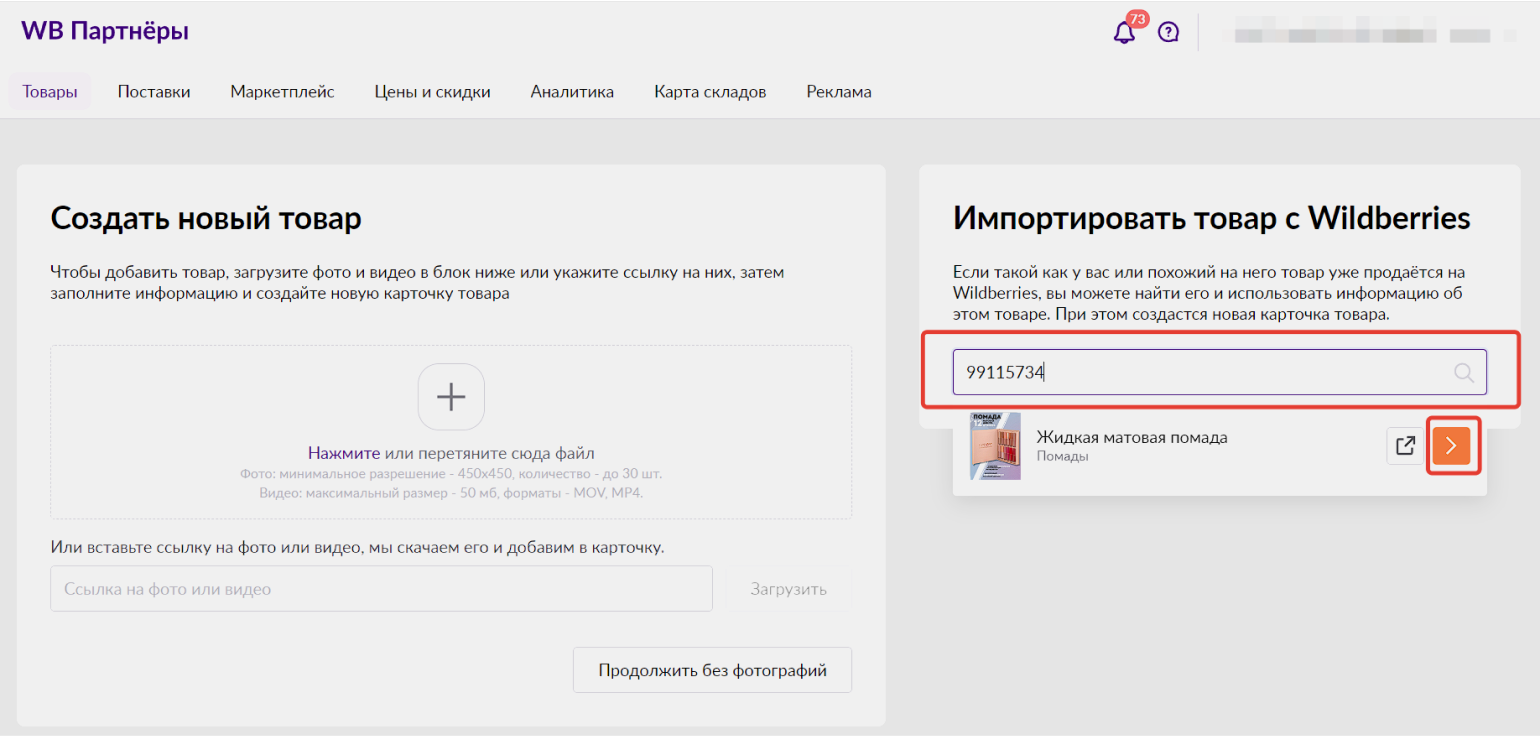Switch to the Товары tab
Viewport: 1540px width, 736px height.
tap(50, 92)
